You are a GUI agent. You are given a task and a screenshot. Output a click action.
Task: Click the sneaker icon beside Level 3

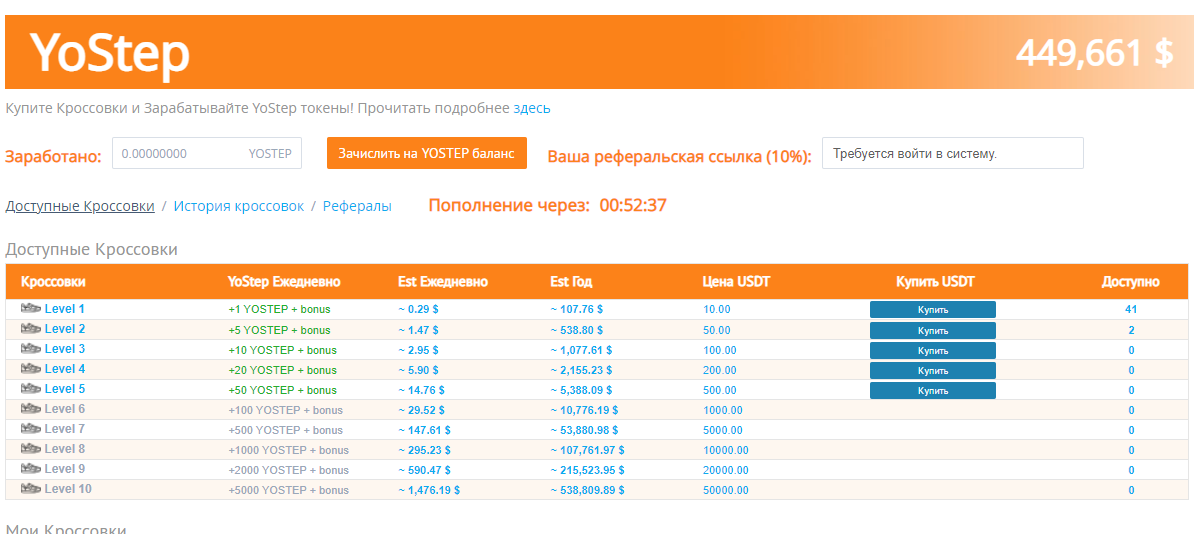click(30, 349)
